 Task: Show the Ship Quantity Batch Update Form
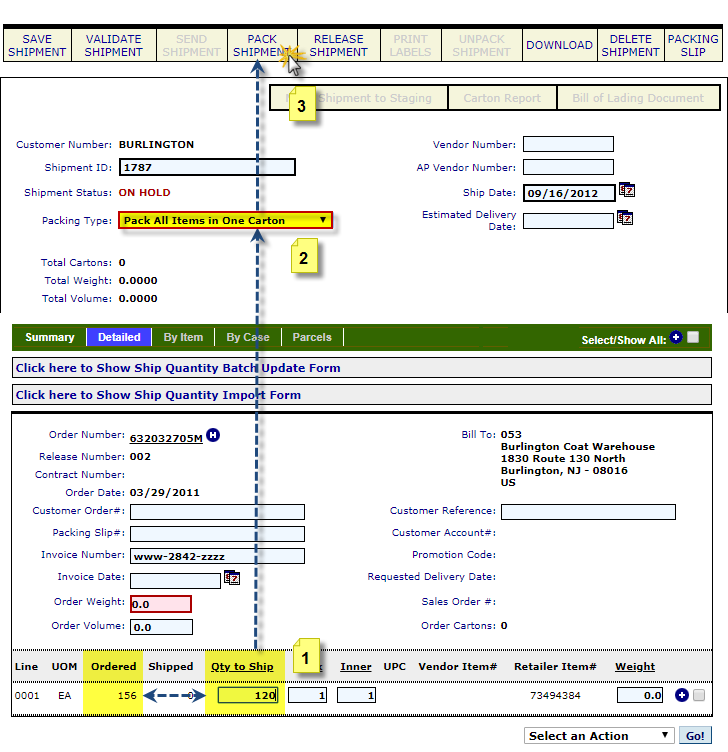click(x=362, y=368)
